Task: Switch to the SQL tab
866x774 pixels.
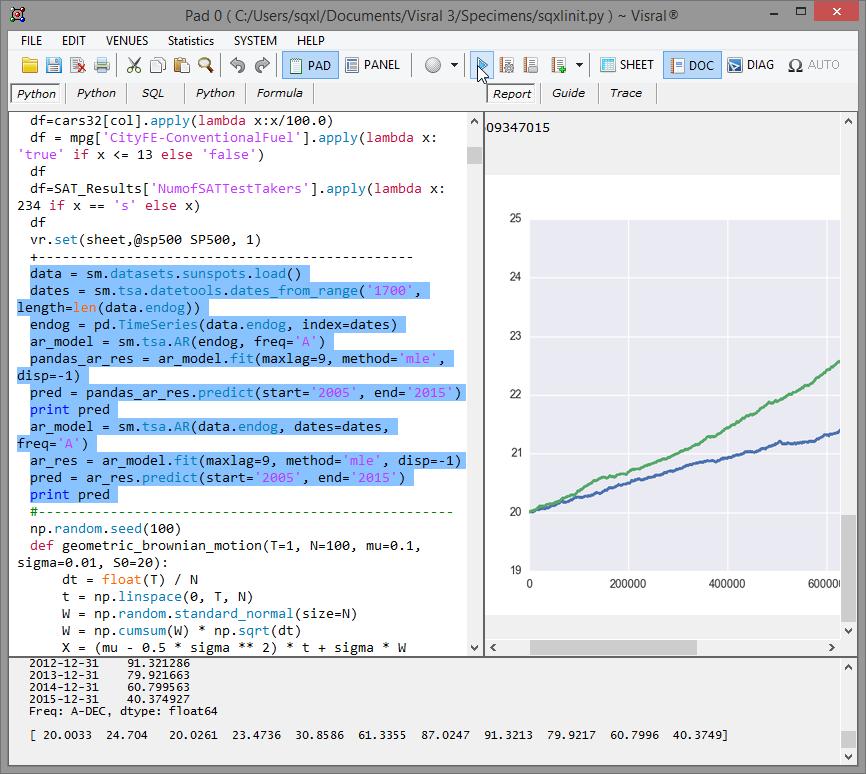Action: (152, 93)
